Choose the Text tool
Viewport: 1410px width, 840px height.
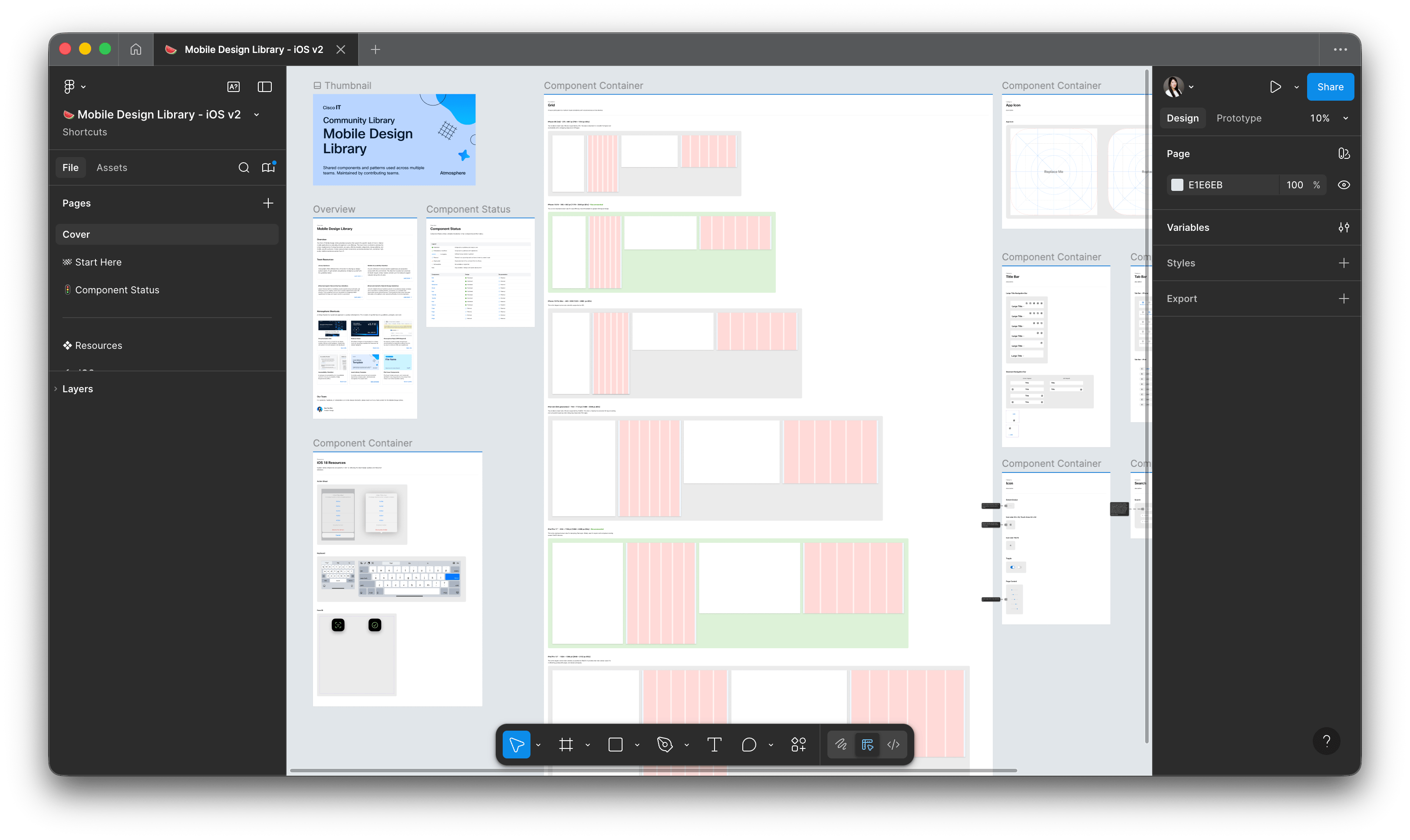click(714, 745)
